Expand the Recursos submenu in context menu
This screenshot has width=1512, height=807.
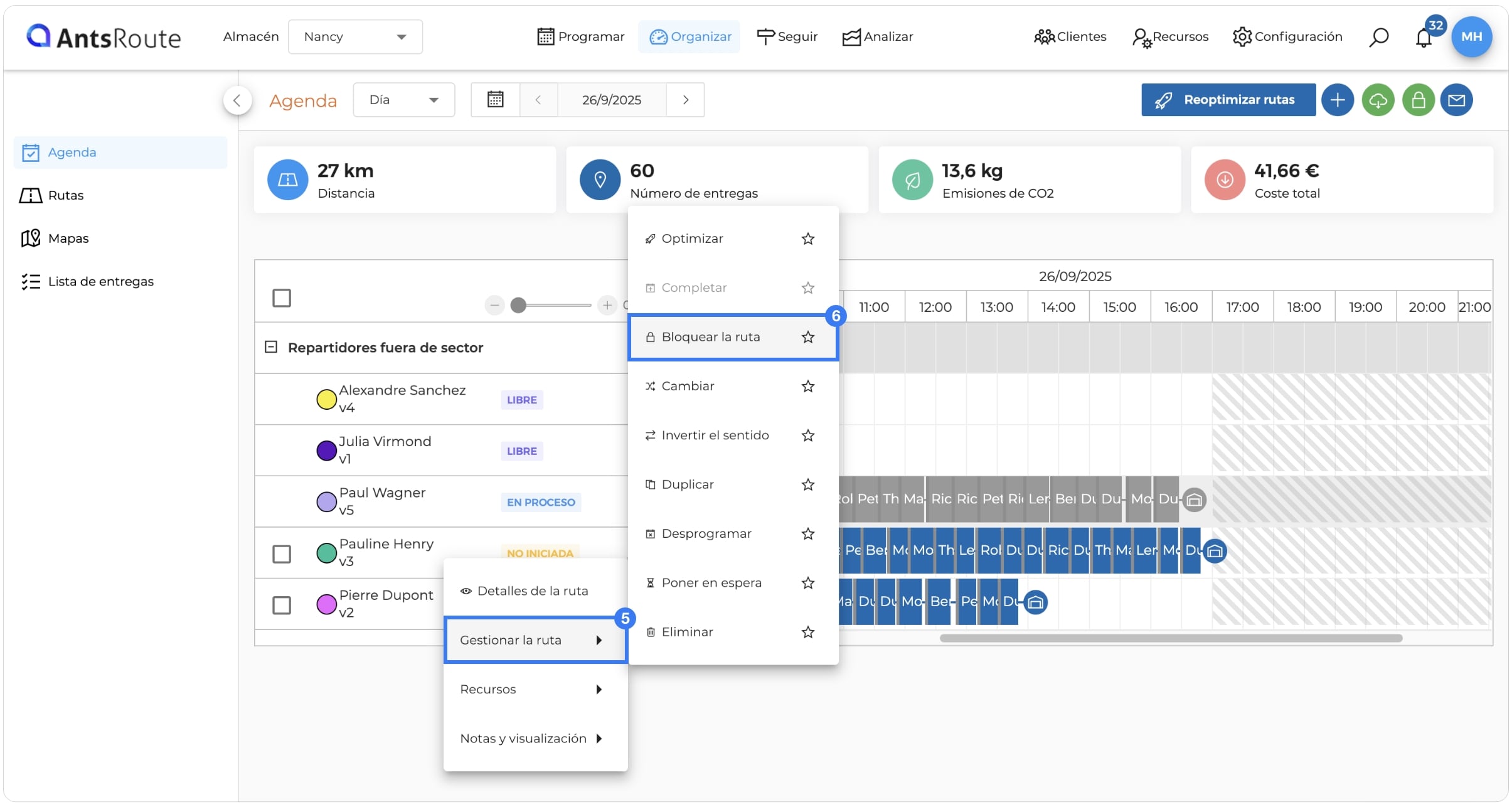535,689
